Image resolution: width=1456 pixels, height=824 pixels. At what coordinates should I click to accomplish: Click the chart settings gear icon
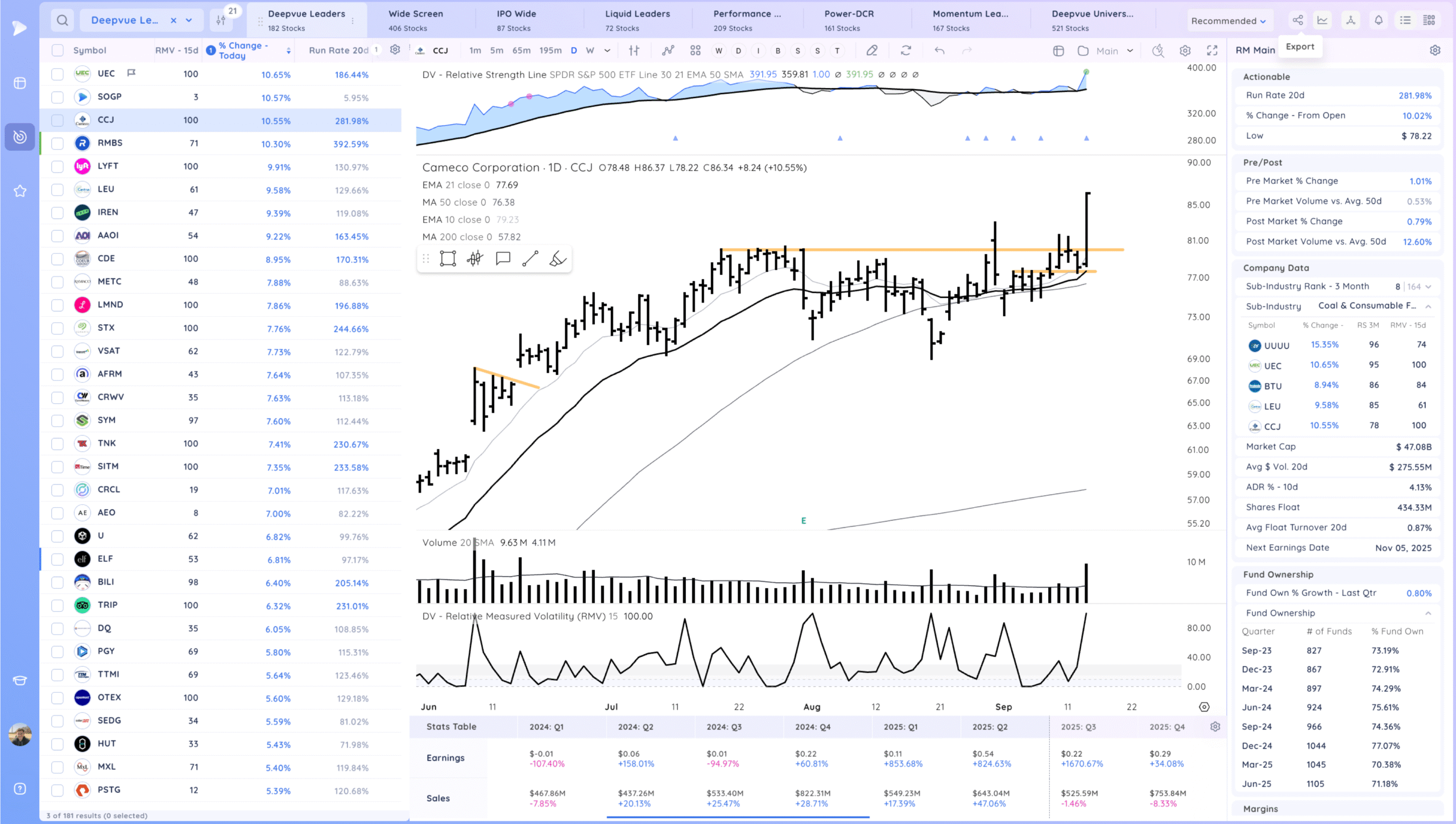click(1185, 51)
